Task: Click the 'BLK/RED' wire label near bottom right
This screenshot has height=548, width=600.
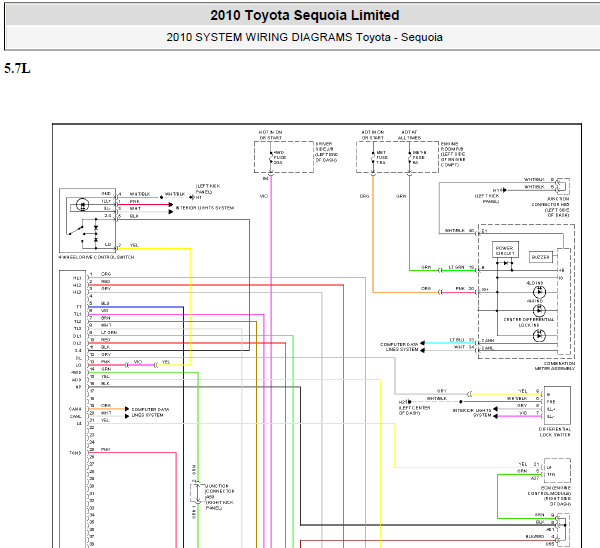Action: 535,537
